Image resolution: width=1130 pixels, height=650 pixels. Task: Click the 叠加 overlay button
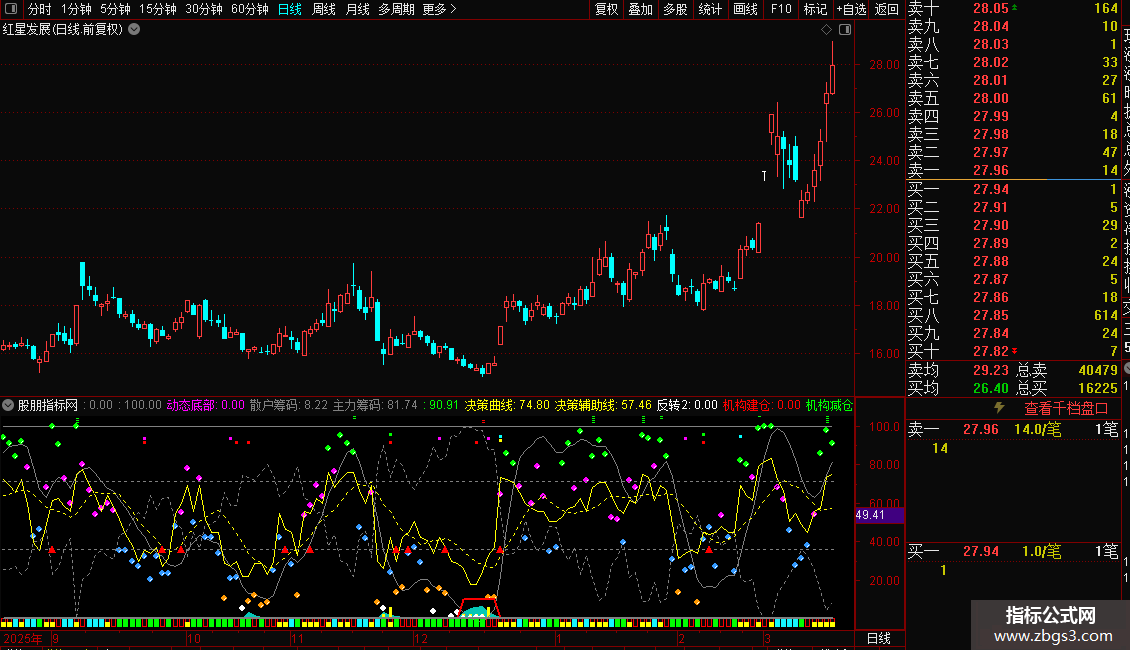click(x=641, y=9)
